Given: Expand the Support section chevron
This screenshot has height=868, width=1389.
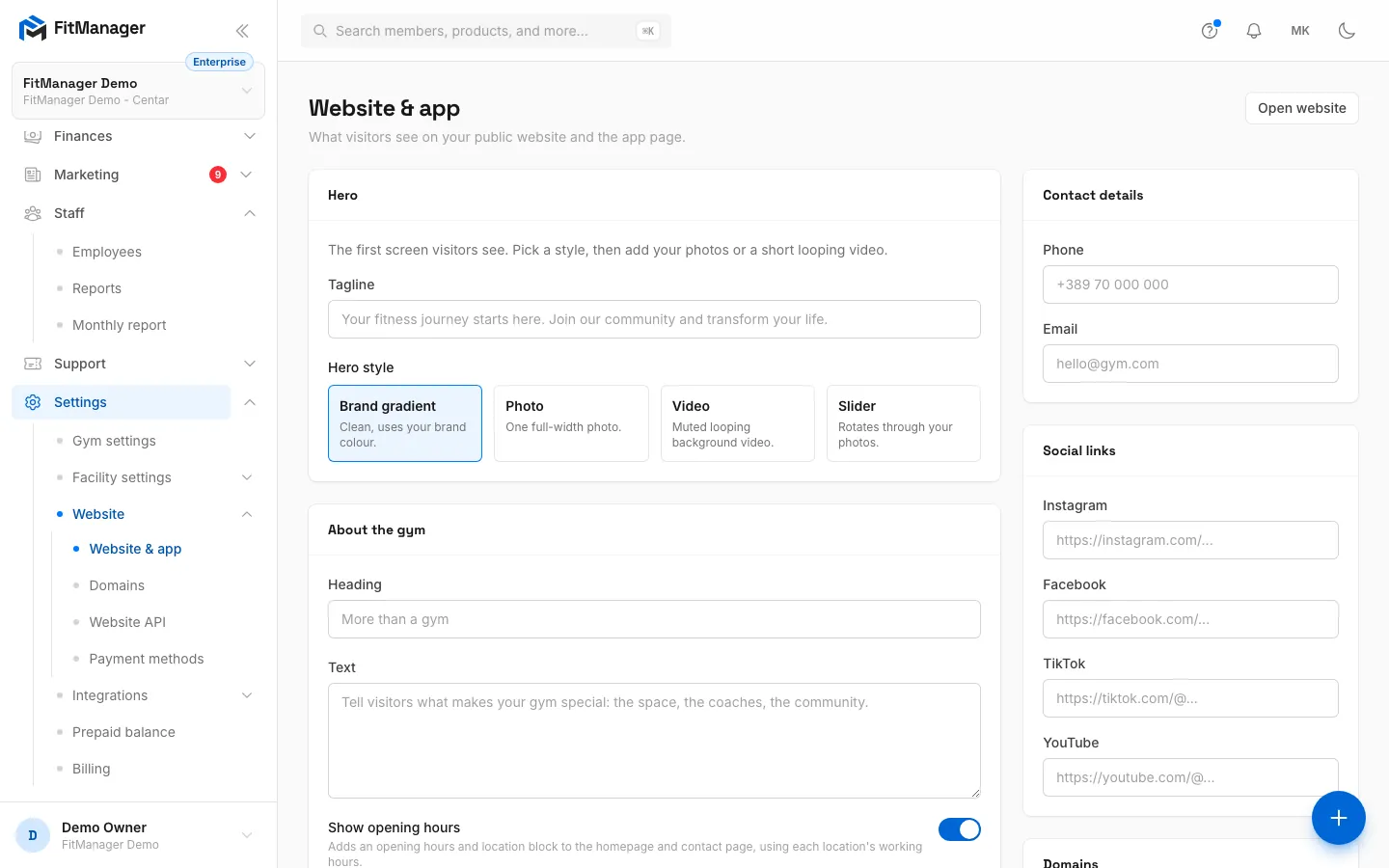Looking at the screenshot, I should (250, 364).
